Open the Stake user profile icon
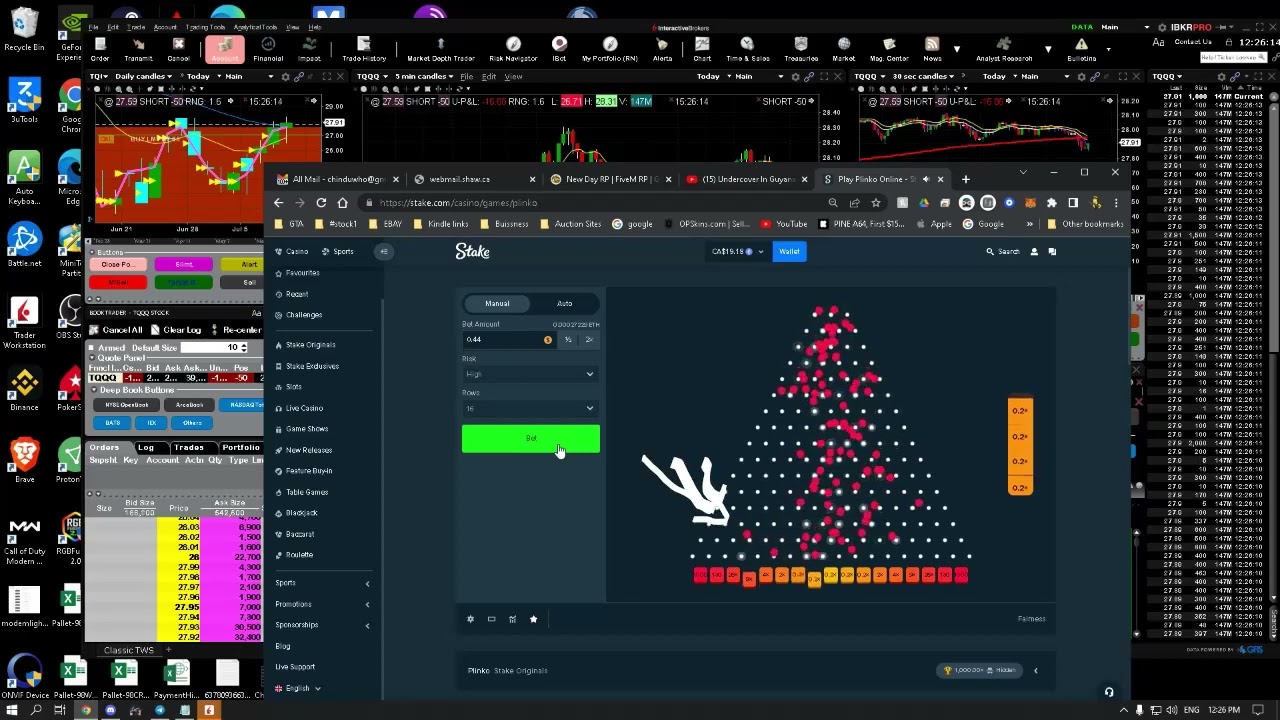This screenshot has width=1280, height=720. tap(1034, 251)
